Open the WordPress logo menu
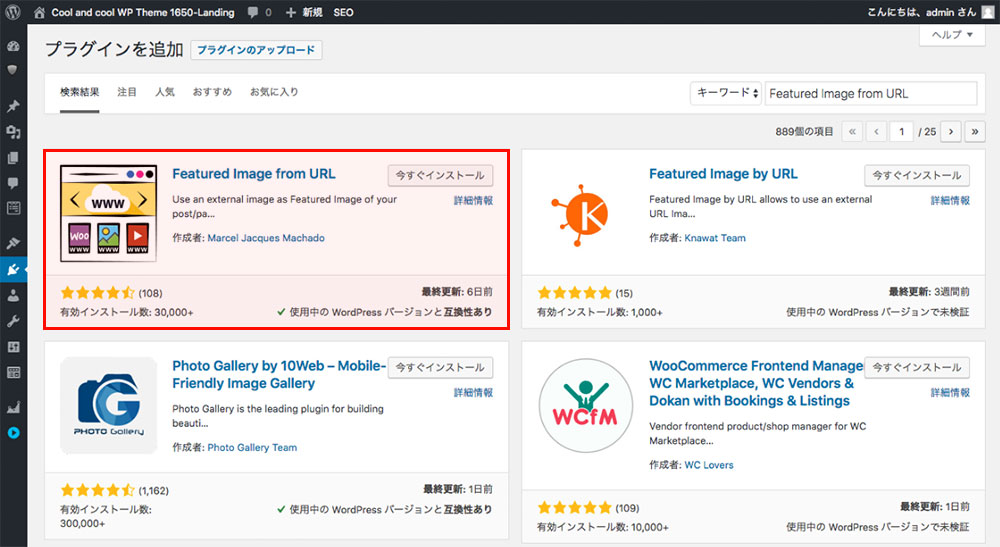This screenshot has width=1000, height=547. click(x=13, y=12)
